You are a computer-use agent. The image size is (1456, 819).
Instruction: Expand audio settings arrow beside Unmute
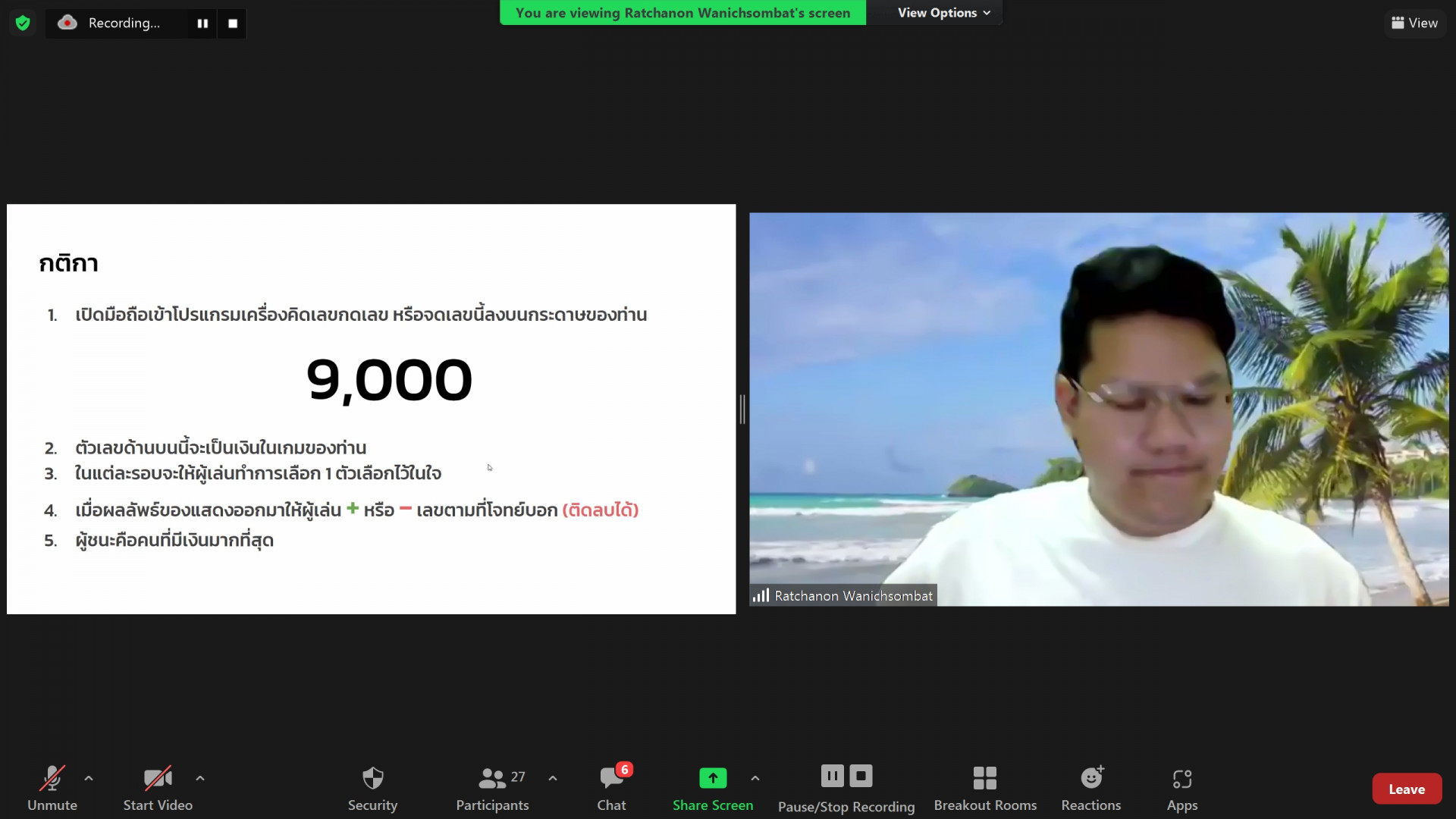pos(89,778)
